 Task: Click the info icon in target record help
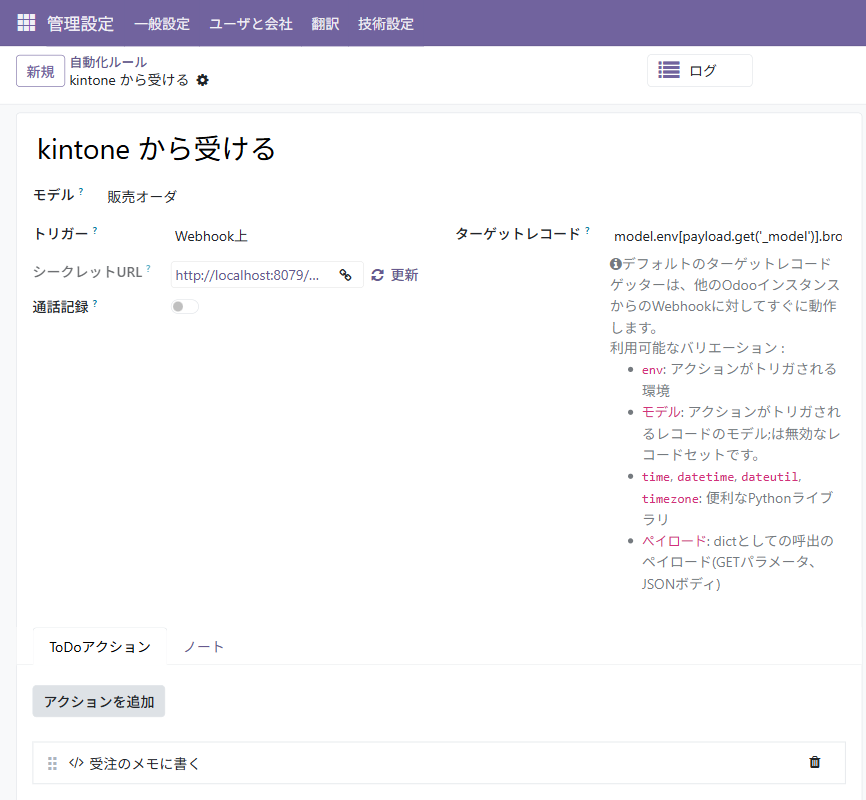[x=616, y=264]
